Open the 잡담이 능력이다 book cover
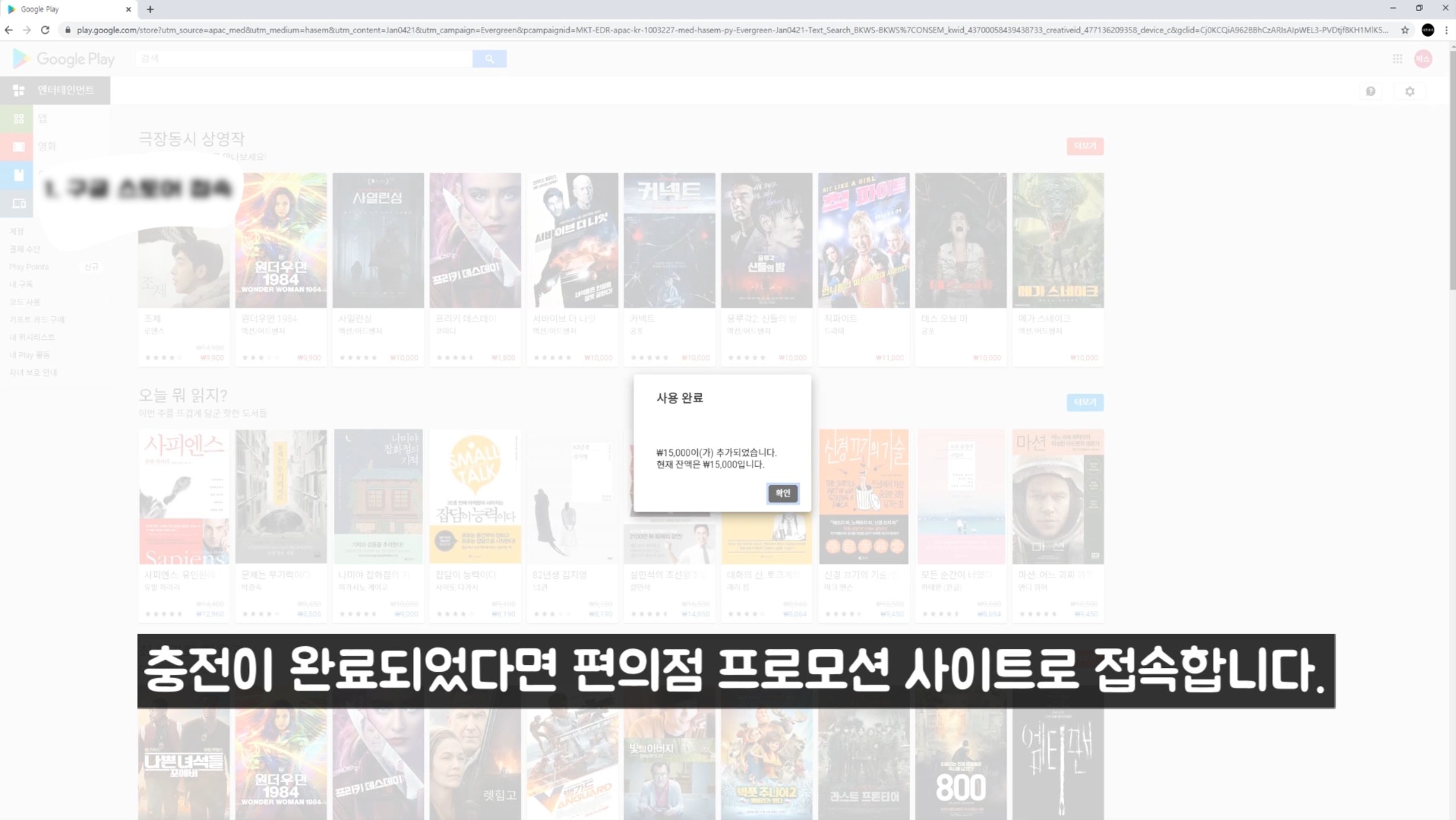1456x820 pixels. pyautogui.click(x=475, y=496)
